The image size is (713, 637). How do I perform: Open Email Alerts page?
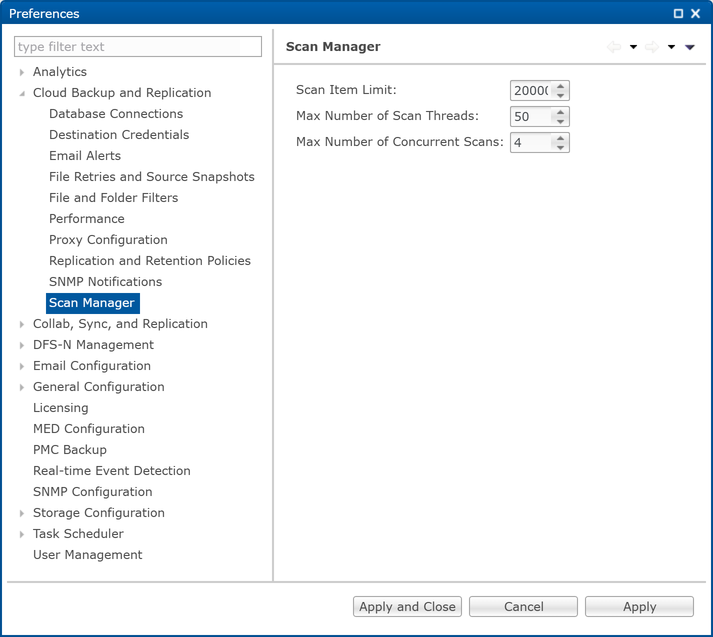[85, 155]
